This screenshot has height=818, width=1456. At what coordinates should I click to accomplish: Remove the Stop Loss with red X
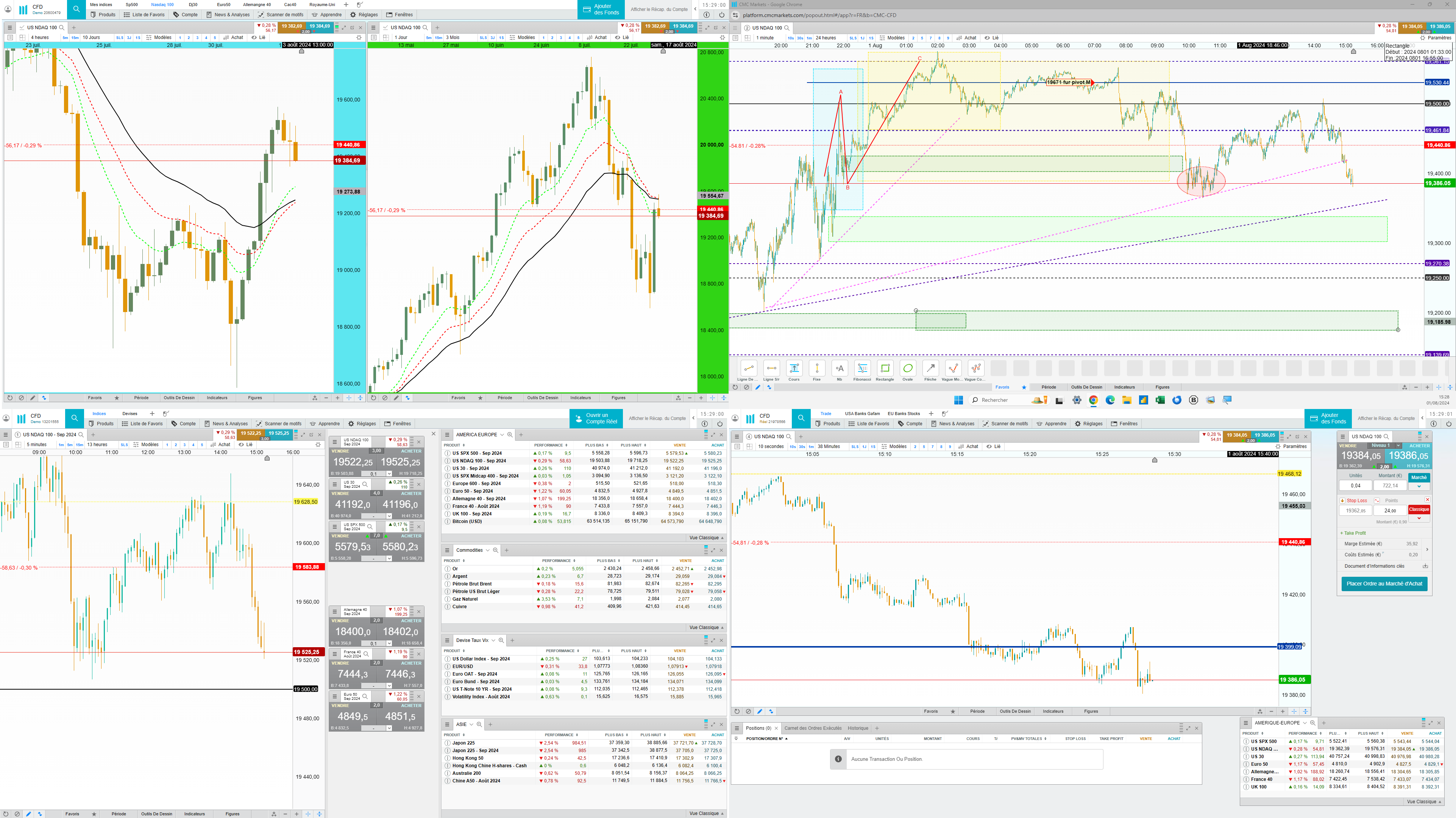1427,500
